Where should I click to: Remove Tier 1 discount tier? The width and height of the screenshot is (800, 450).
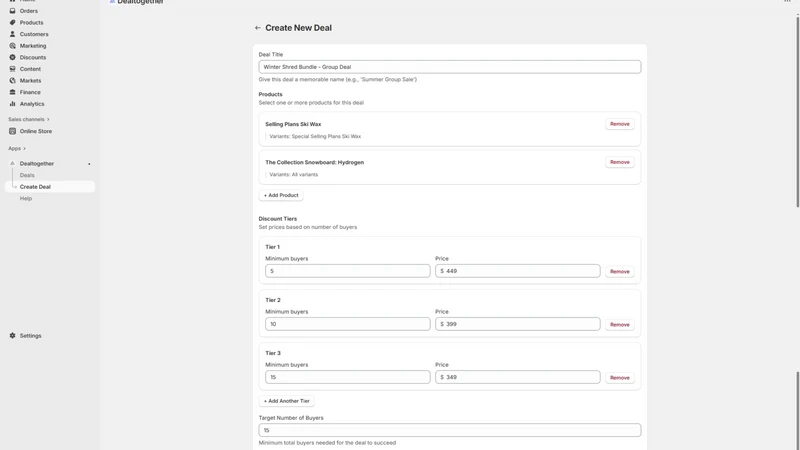coord(619,271)
